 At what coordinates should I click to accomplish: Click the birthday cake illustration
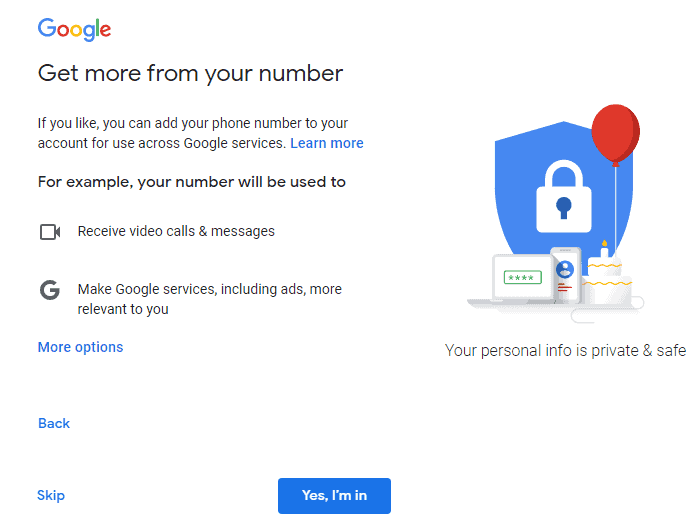tap(607, 280)
